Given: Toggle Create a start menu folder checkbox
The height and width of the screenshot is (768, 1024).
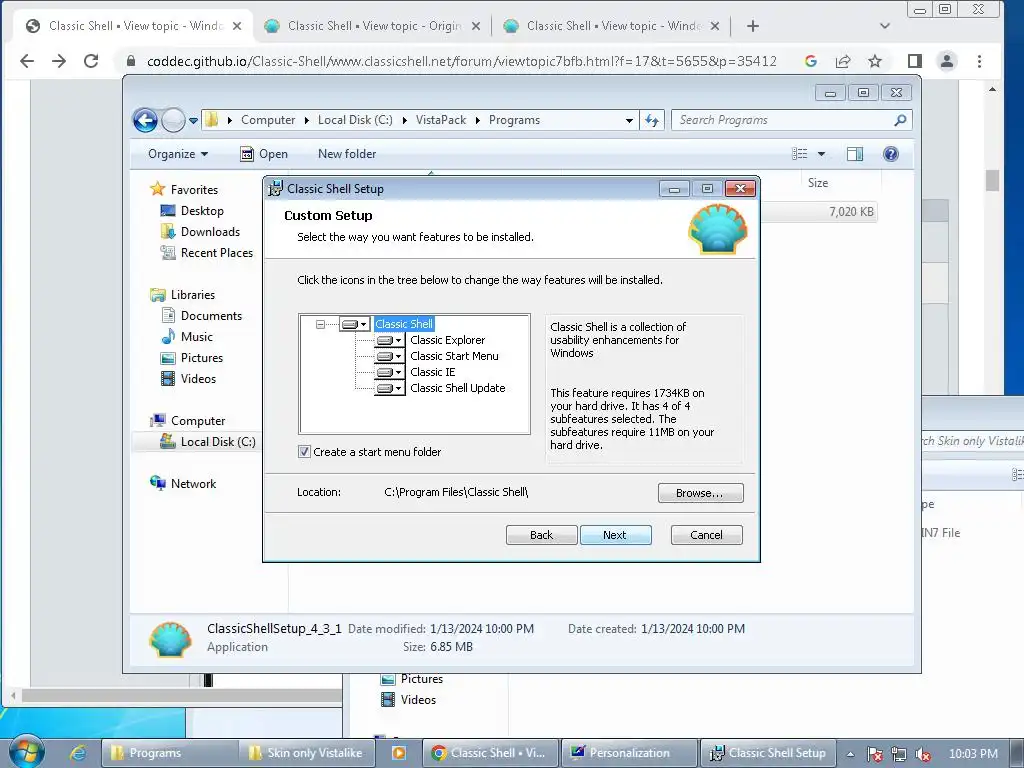Looking at the screenshot, I should 304,451.
